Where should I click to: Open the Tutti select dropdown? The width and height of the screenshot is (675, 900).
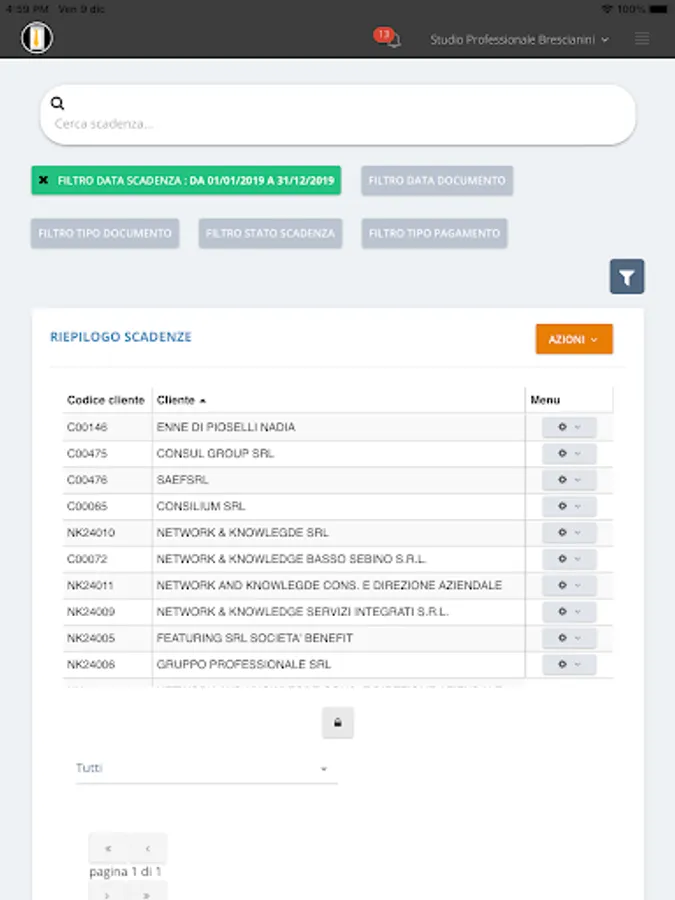(207, 769)
